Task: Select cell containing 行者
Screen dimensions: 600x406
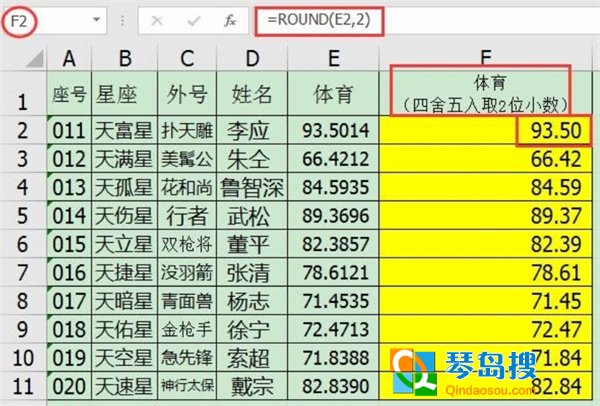Action: click(x=187, y=215)
